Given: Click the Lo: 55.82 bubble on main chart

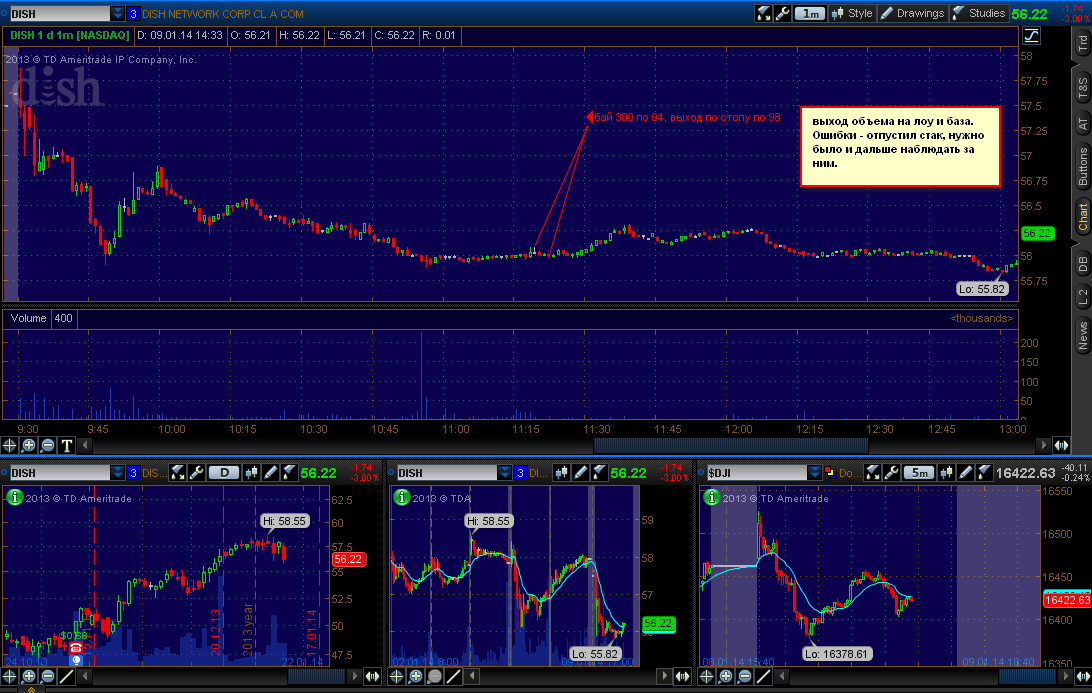Looking at the screenshot, I should click(981, 289).
